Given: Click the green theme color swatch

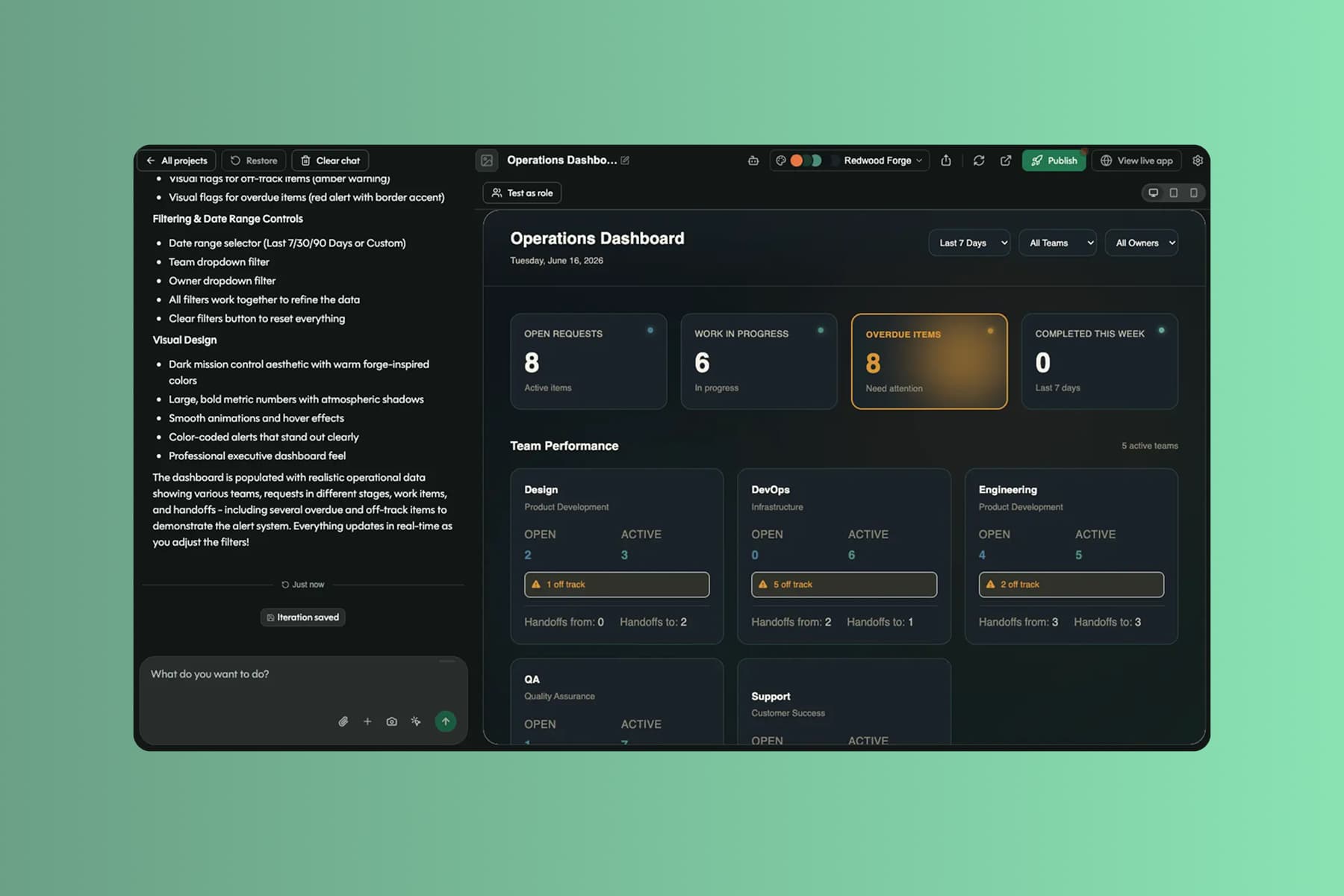Looking at the screenshot, I should [x=816, y=161].
